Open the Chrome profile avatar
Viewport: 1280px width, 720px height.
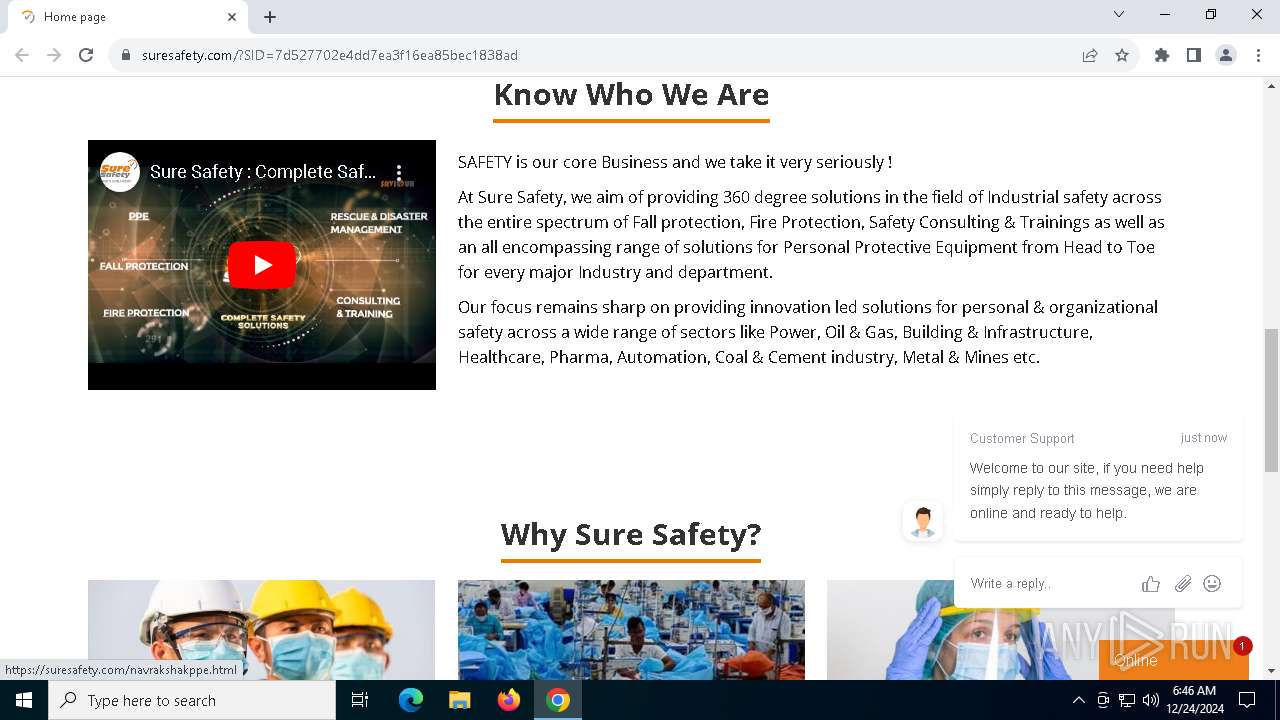tap(1226, 55)
